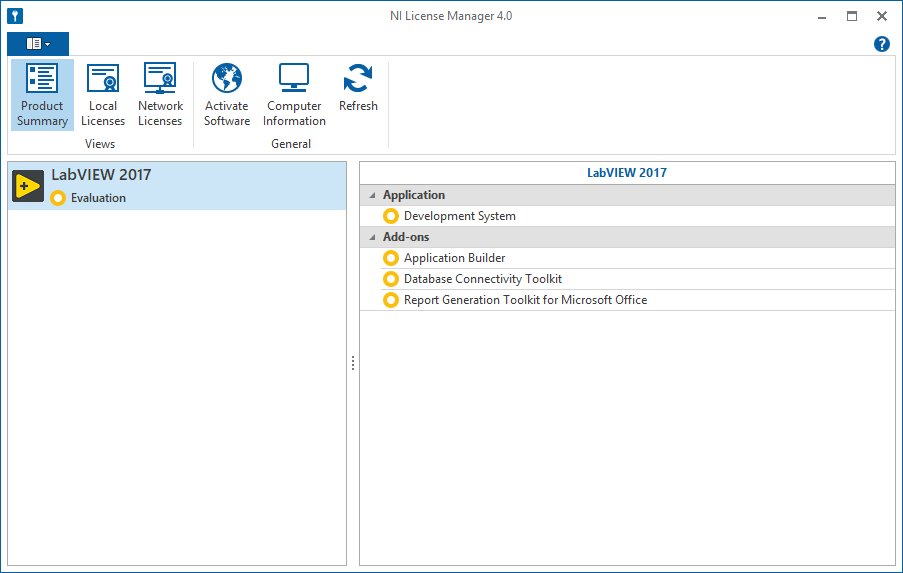This screenshot has width=903, height=573.
Task: Select the Development System row
Action: coord(627,216)
